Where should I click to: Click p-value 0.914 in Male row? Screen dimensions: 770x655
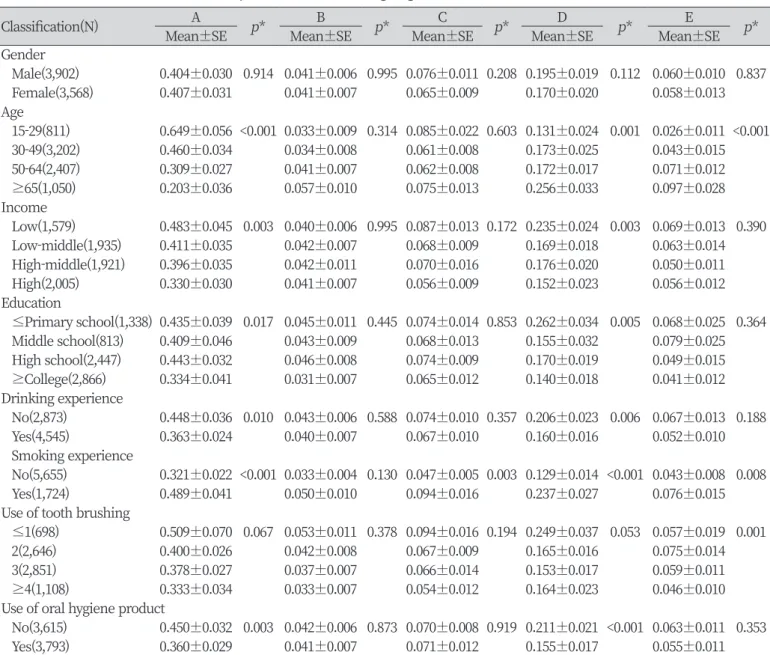[258, 74]
